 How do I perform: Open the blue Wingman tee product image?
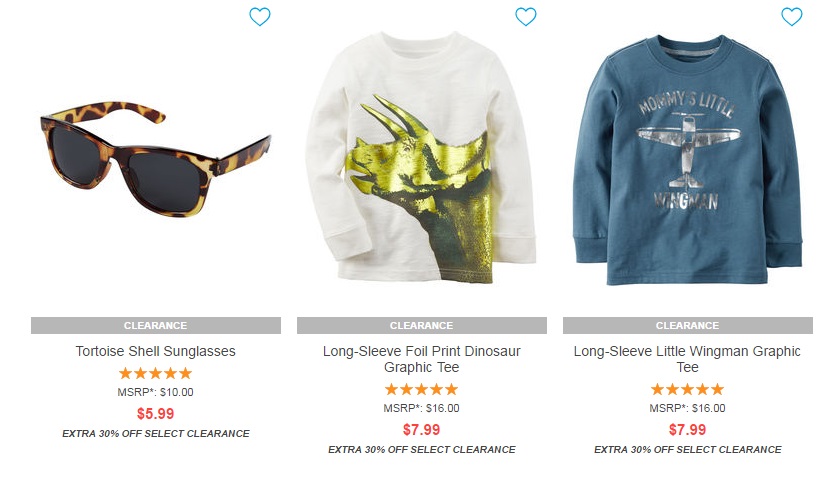687,160
